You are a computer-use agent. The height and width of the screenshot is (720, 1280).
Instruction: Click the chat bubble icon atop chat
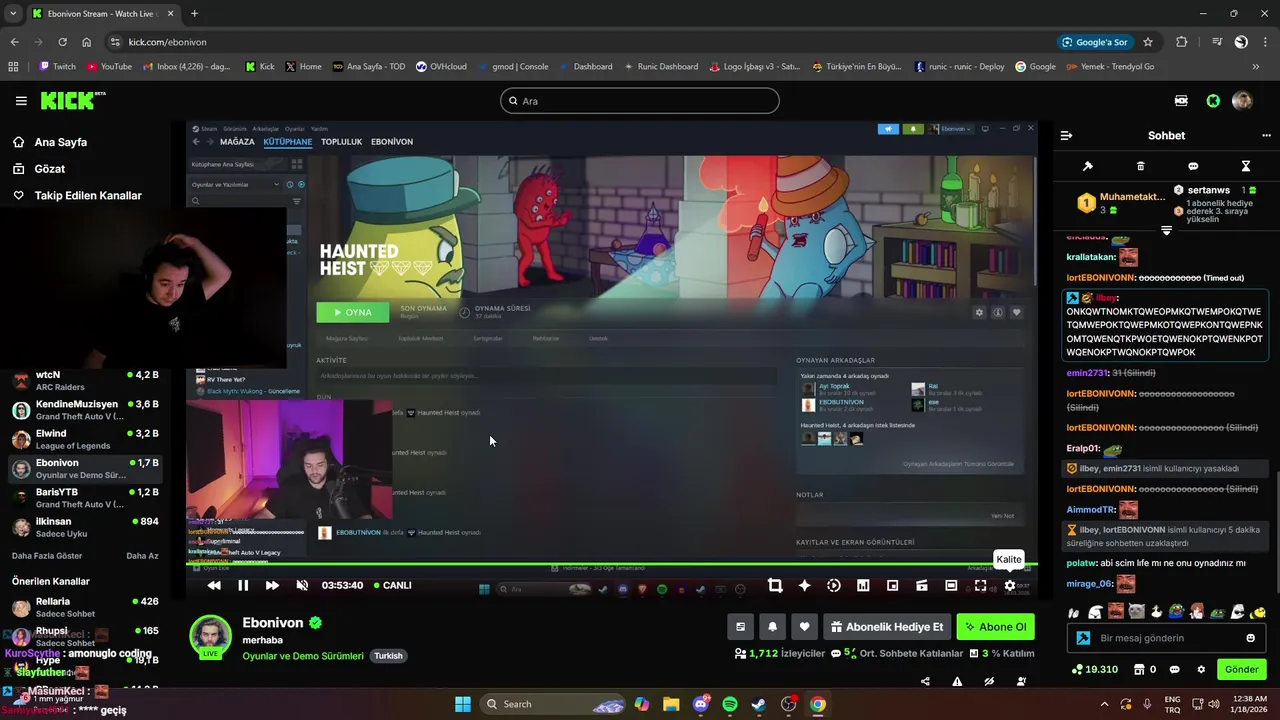coord(1193,166)
